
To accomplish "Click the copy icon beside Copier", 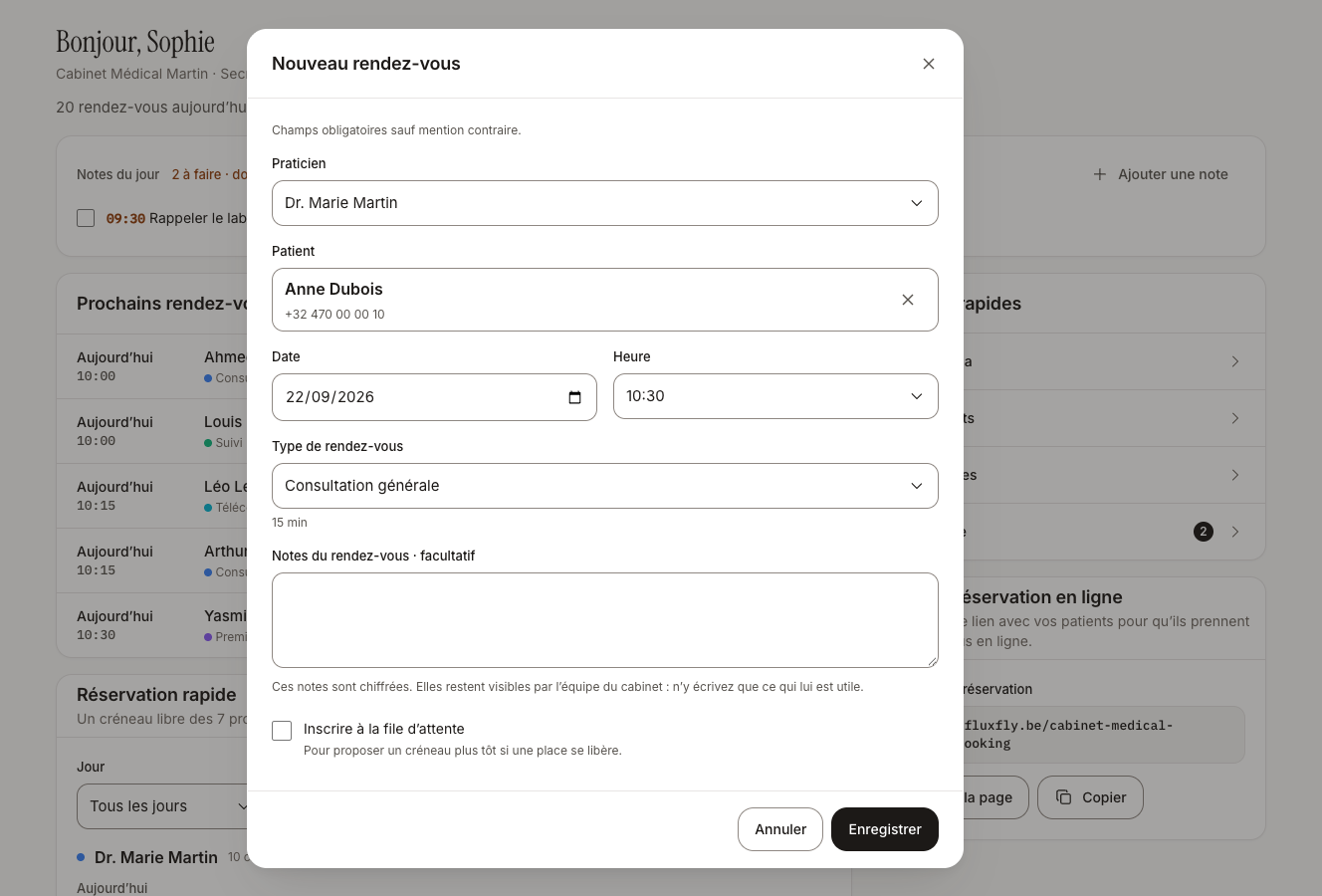I will click(1063, 797).
